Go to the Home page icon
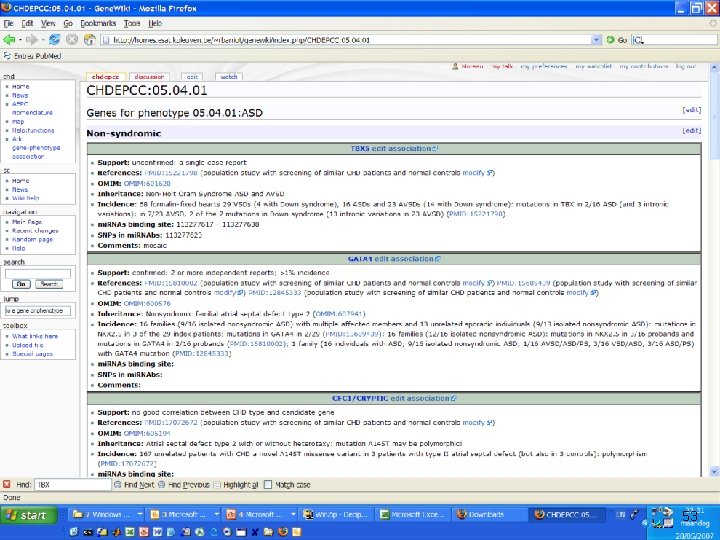 pyautogui.click(x=89, y=40)
